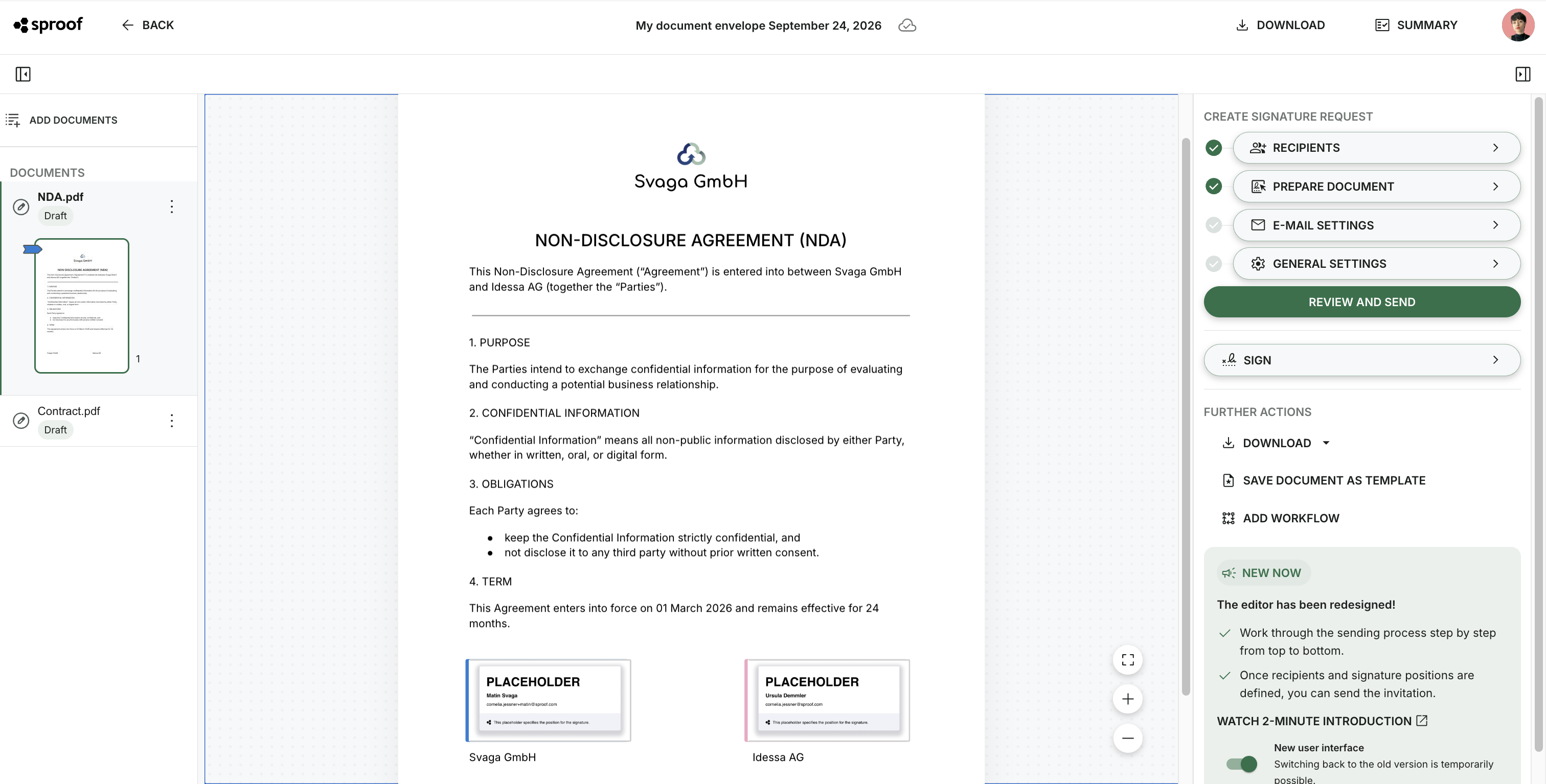
Task: Enter fullscreen document view
Action: pyautogui.click(x=1128, y=660)
